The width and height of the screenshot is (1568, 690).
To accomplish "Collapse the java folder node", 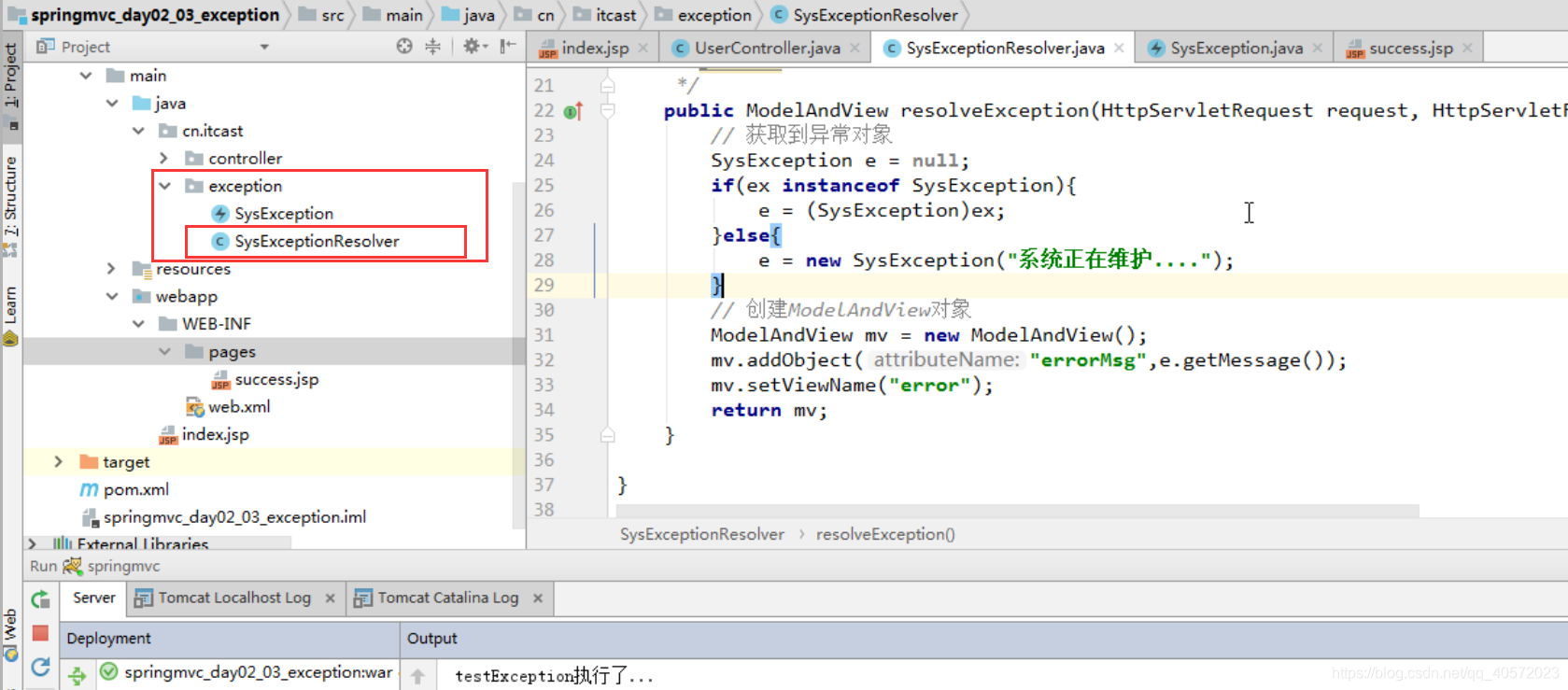I will pyautogui.click(x=112, y=103).
